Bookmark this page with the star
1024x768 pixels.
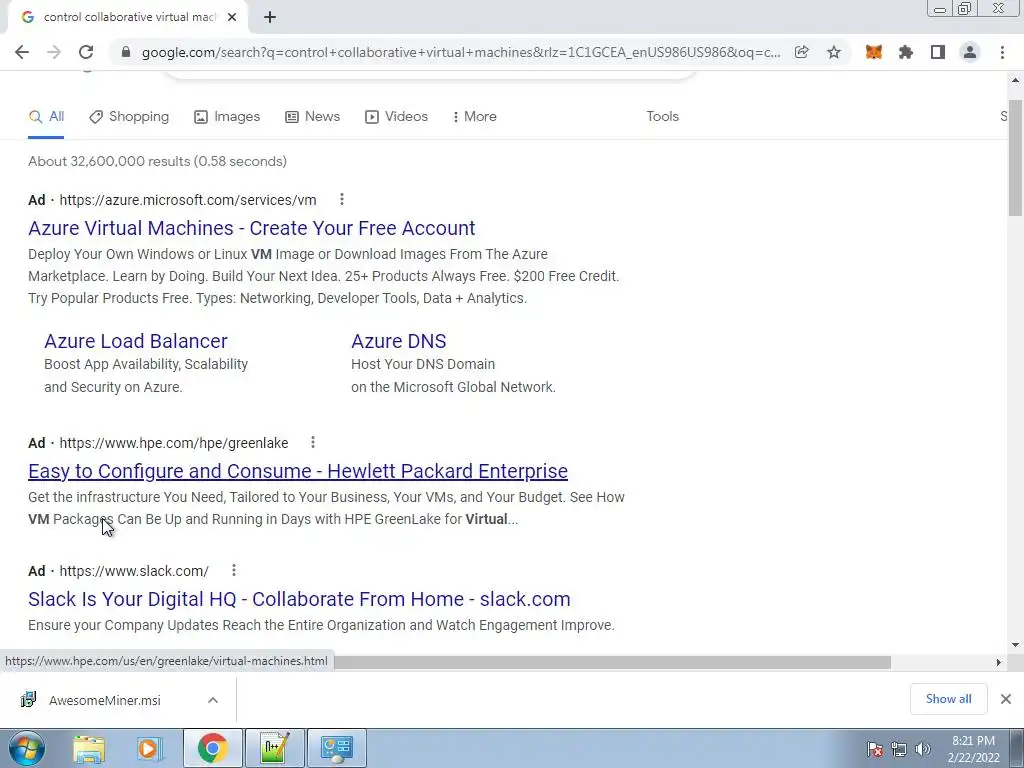click(834, 52)
